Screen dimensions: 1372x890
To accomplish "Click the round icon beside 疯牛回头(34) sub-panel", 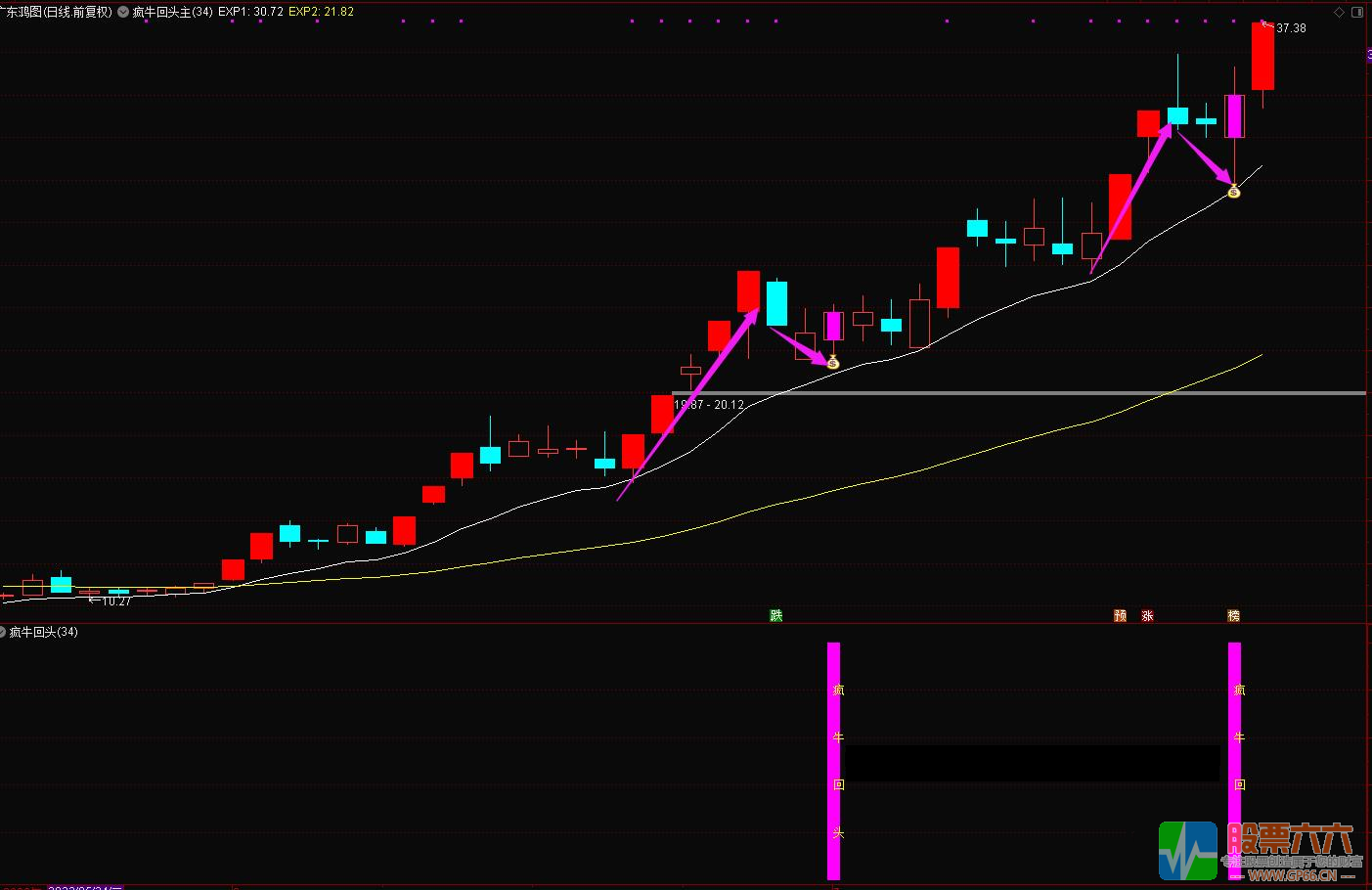I will 3,632.
